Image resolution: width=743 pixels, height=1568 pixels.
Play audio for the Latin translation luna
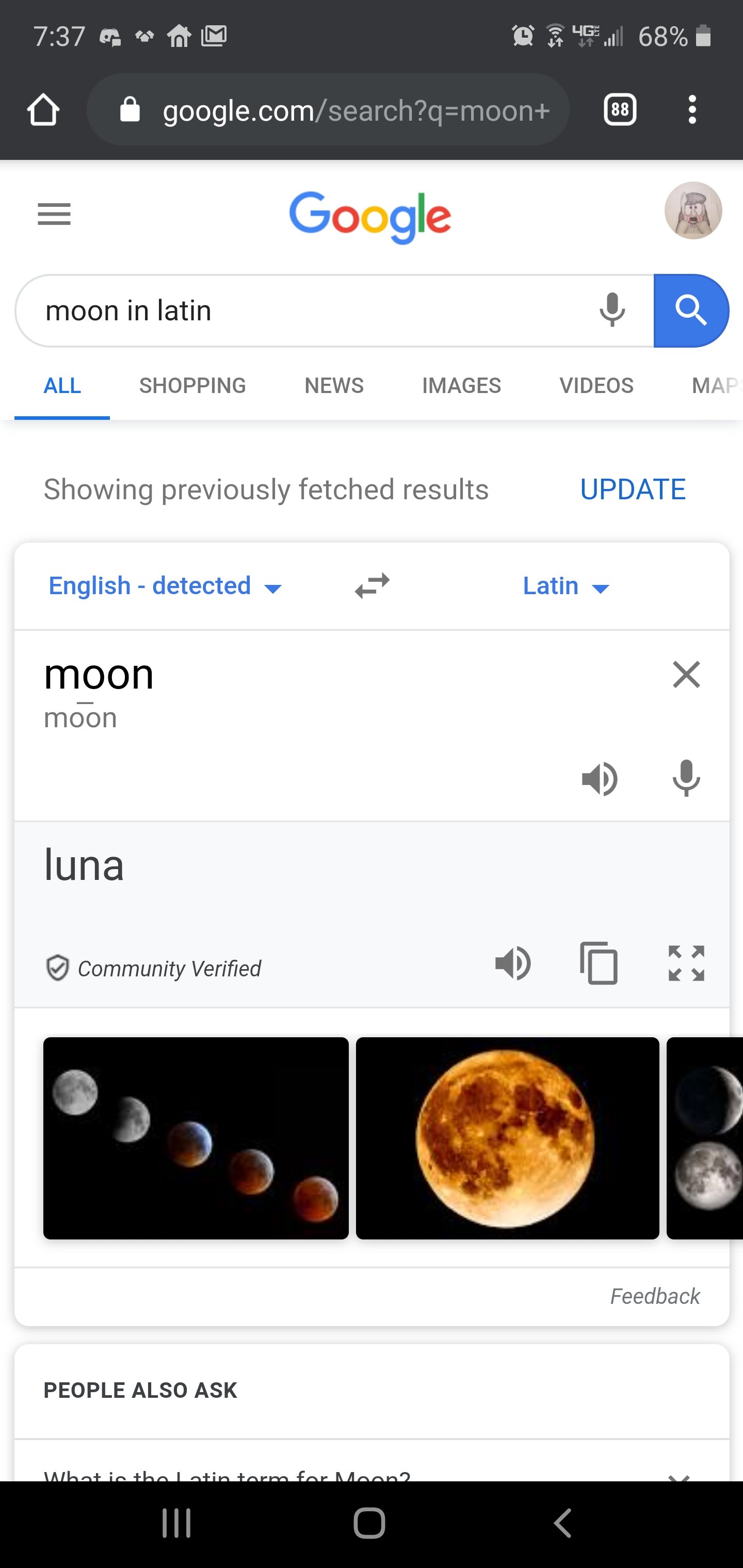click(513, 963)
